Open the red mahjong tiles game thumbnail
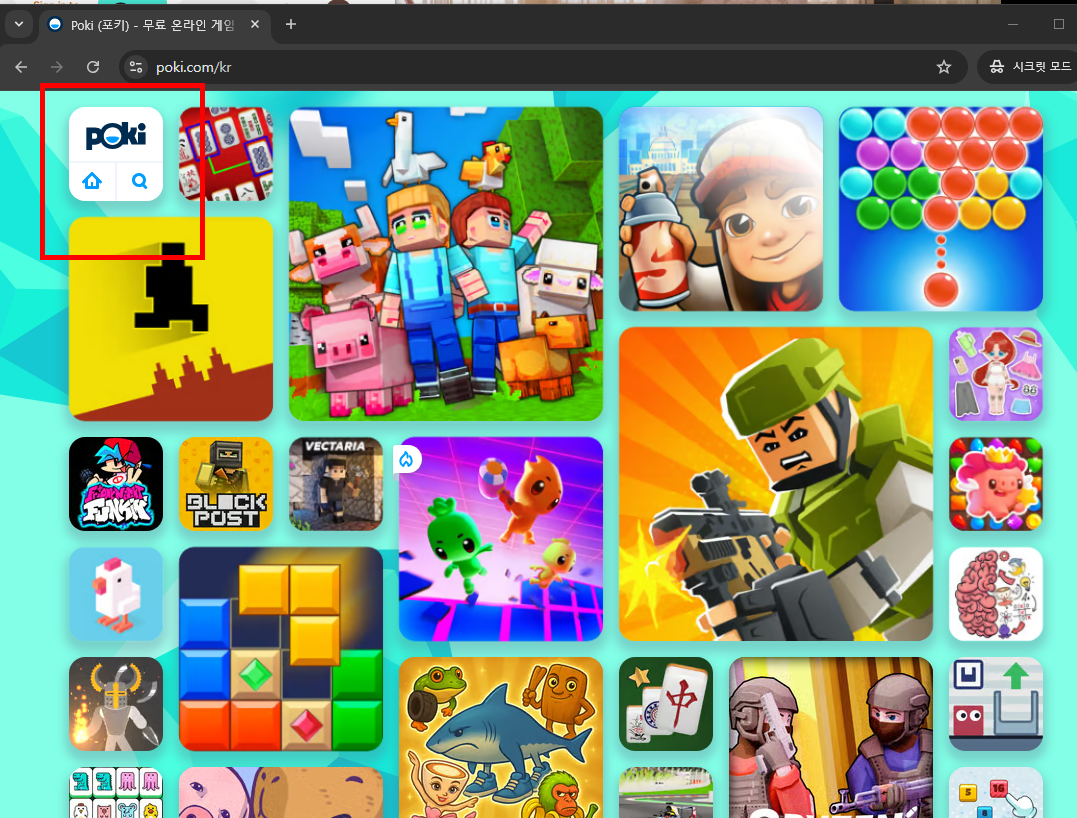 click(226, 154)
